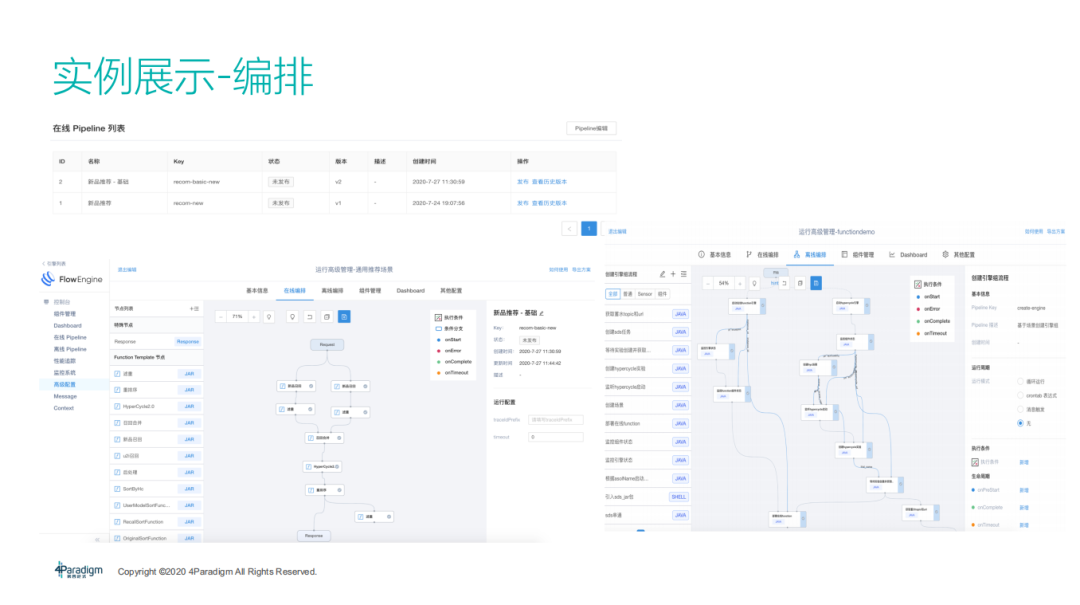
Task: Click 发布 for recom-basic-new row
Action: click(x=523, y=182)
